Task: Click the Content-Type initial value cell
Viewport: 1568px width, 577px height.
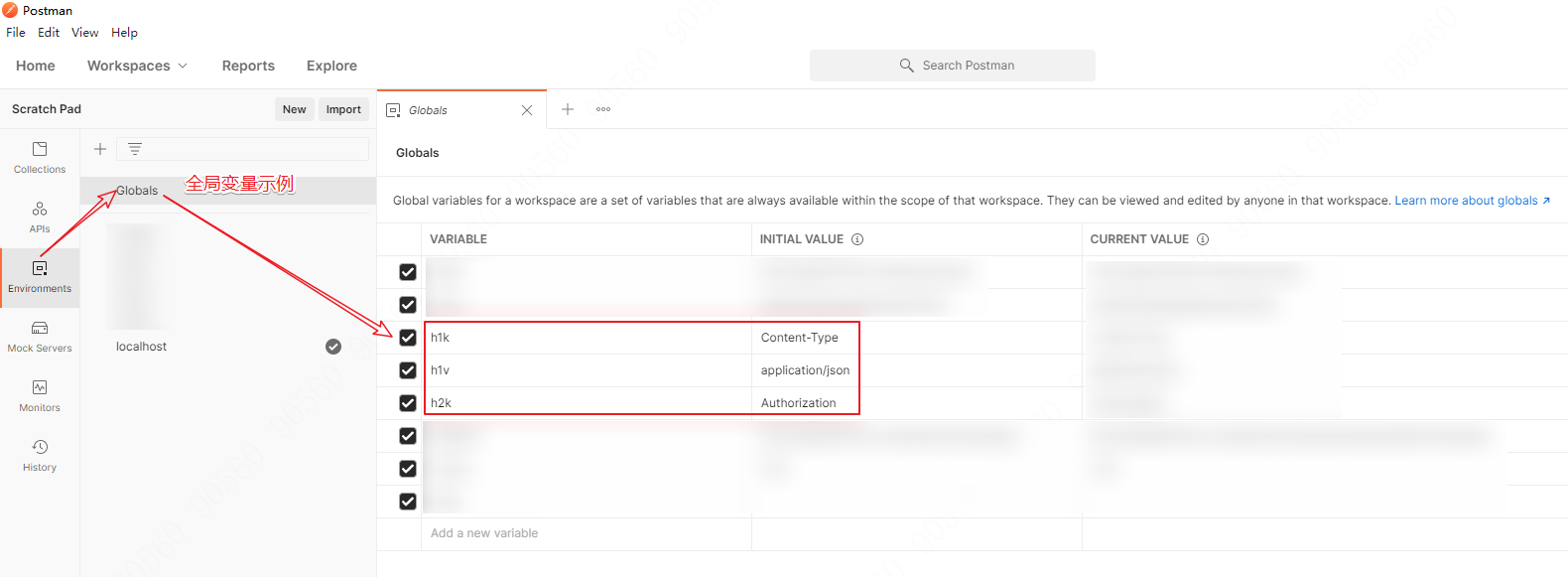Action: [917, 338]
